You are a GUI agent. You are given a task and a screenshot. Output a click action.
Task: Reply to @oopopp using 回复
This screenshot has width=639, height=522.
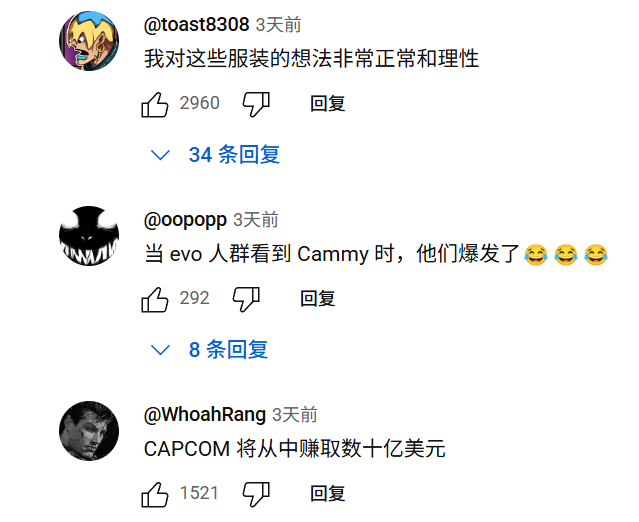click(318, 299)
